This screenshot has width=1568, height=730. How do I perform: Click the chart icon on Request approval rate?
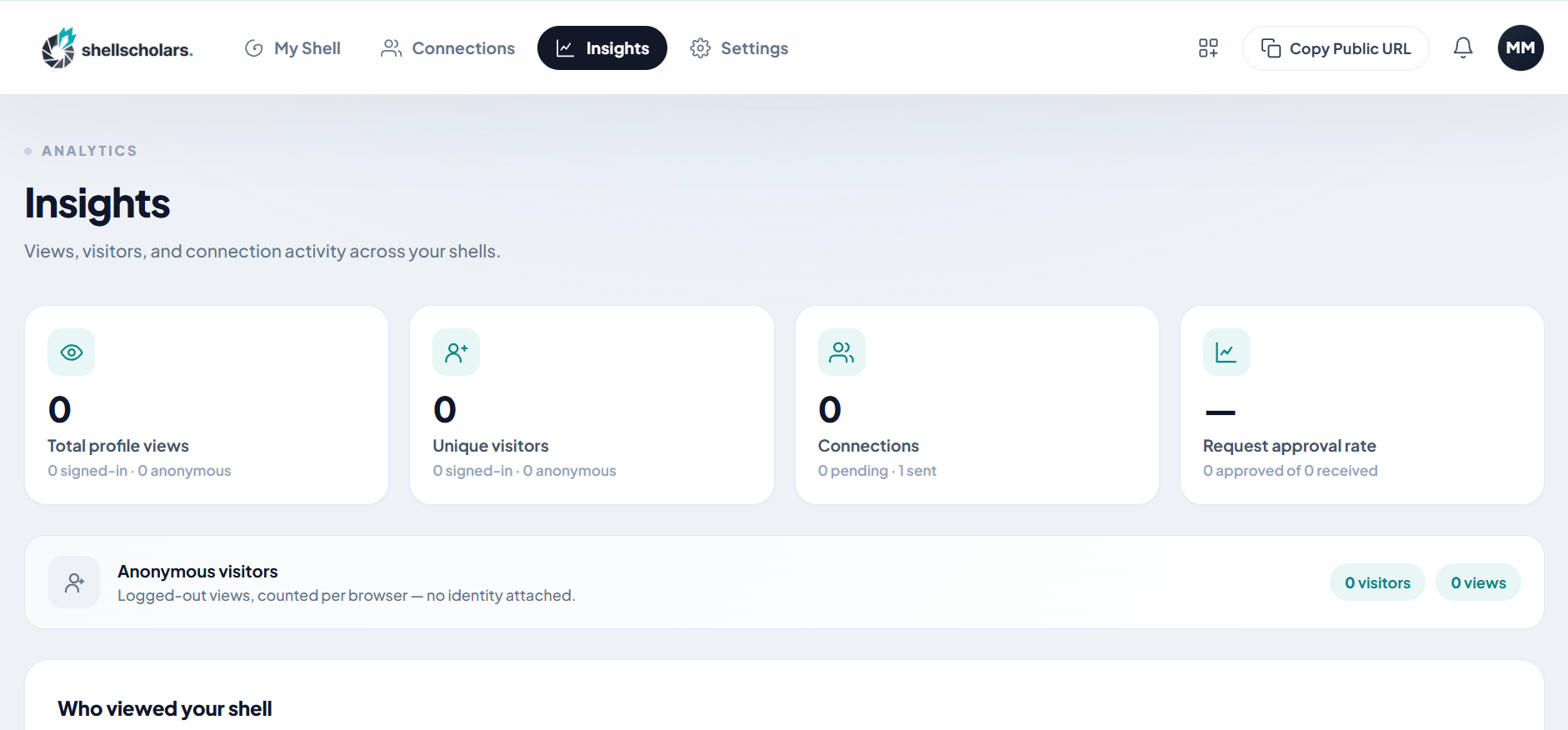(x=1226, y=352)
